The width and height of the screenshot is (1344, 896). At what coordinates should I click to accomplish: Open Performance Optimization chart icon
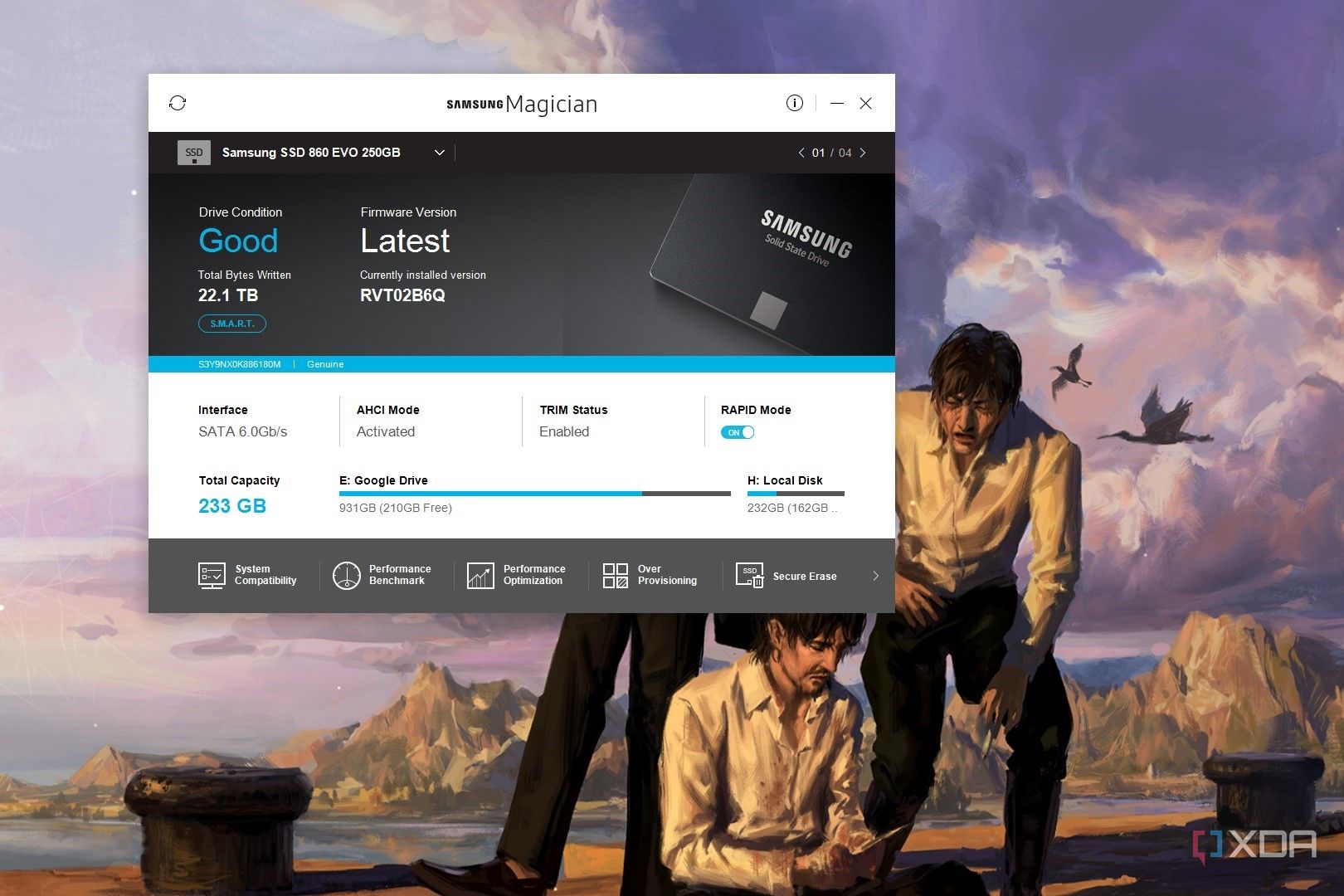click(480, 575)
